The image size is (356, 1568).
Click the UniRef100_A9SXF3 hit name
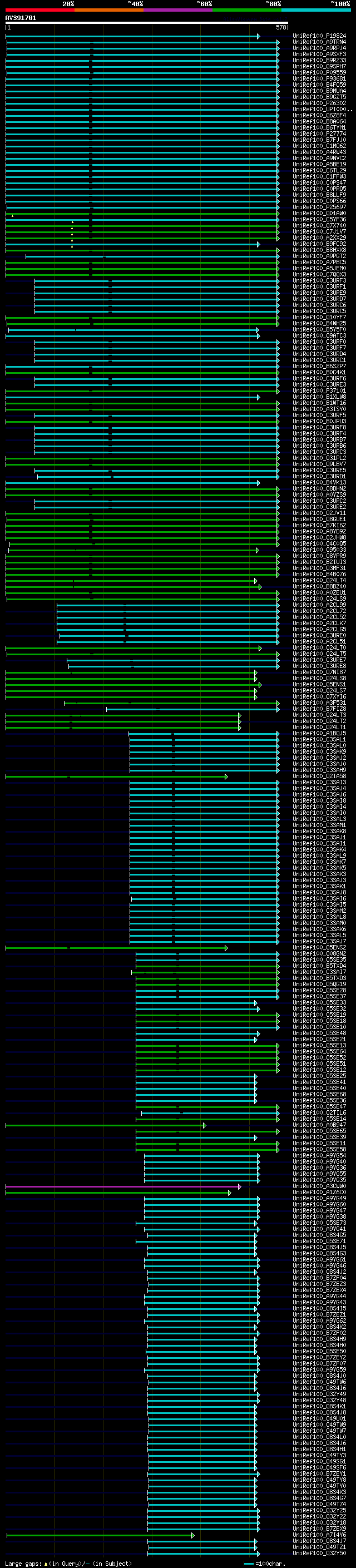(x=319, y=55)
